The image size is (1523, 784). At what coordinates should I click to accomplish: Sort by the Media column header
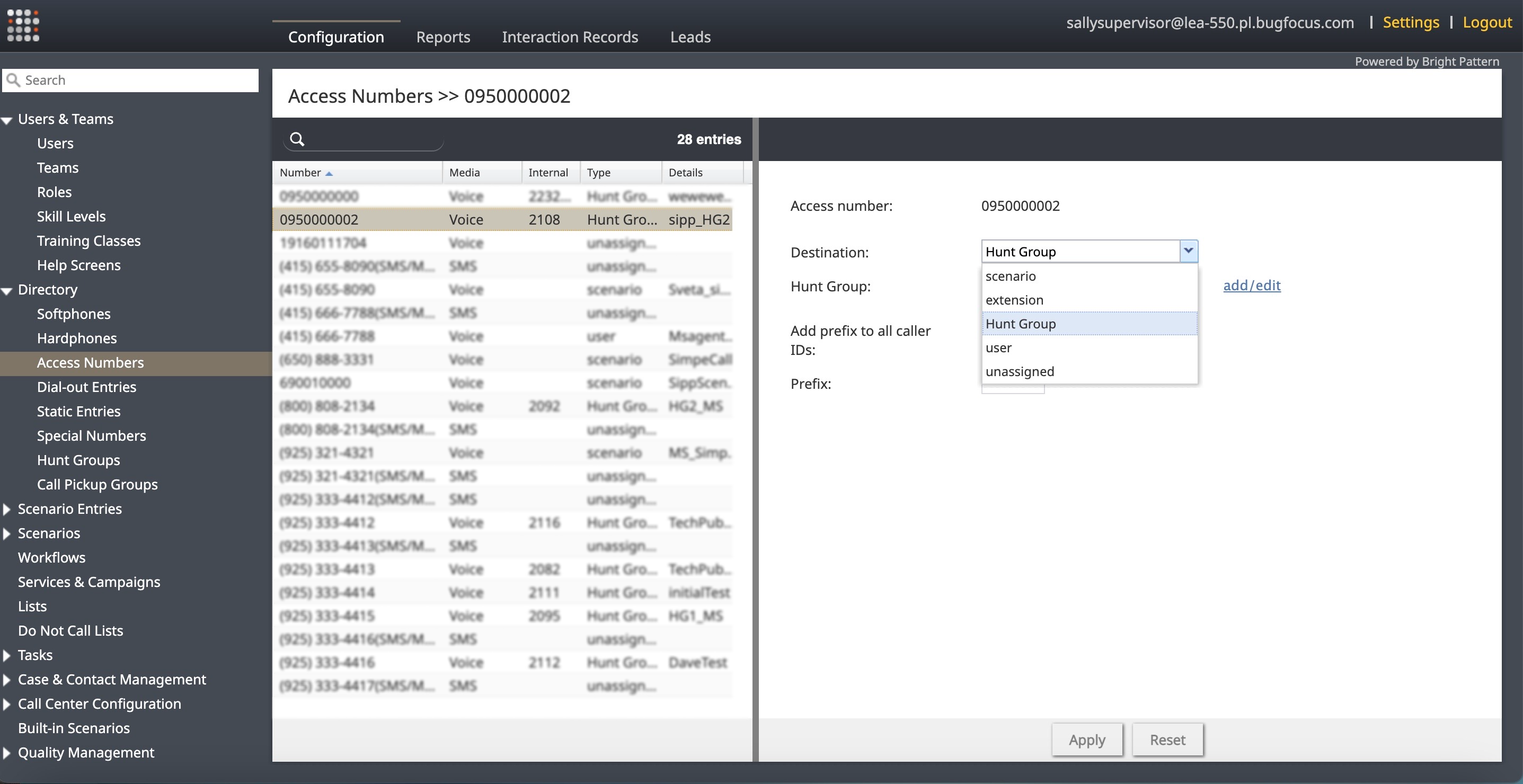(482, 173)
